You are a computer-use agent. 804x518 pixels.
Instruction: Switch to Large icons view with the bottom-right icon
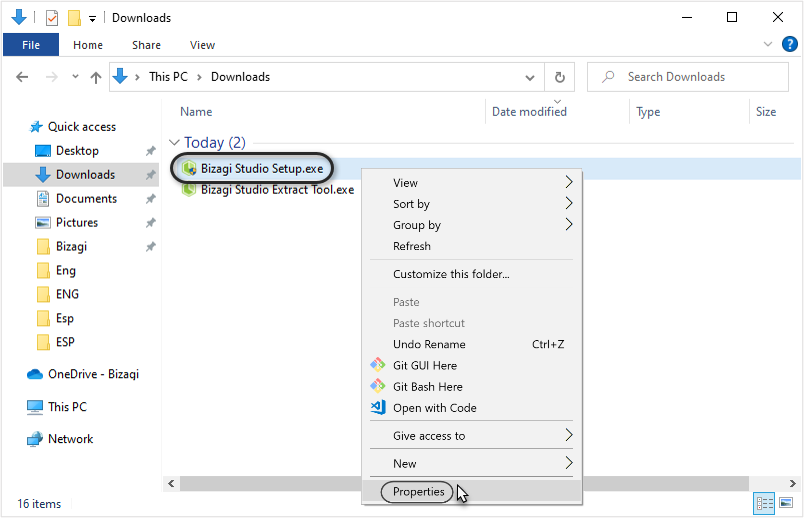[786, 503]
